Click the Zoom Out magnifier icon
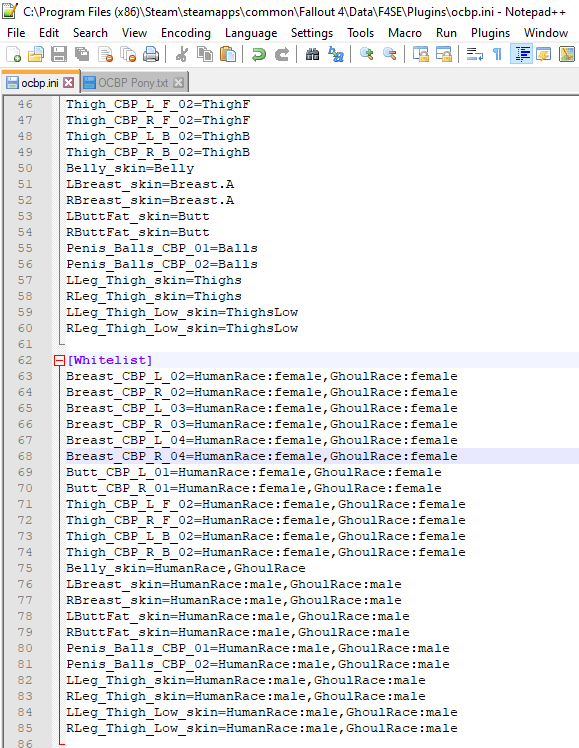Image resolution: width=579 pixels, height=748 pixels. pyautogui.click(x=390, y=54)
